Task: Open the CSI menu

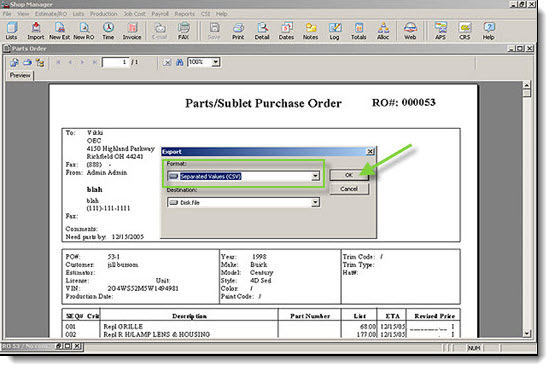Action: tap(205, 14)
